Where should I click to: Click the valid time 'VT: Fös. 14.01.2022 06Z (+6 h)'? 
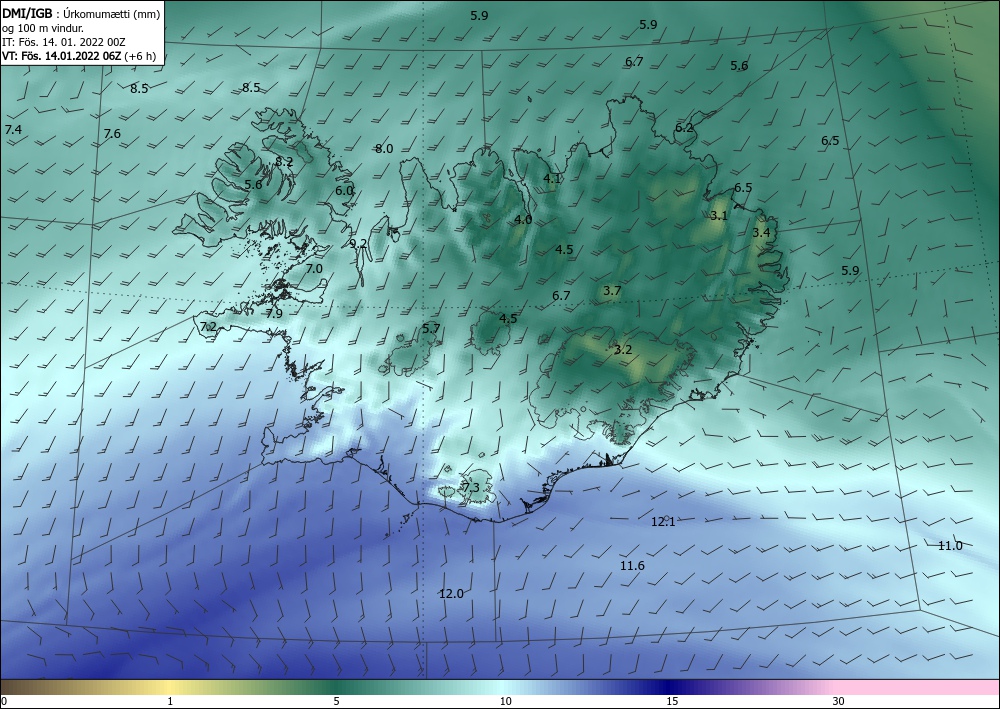(79, 56)
